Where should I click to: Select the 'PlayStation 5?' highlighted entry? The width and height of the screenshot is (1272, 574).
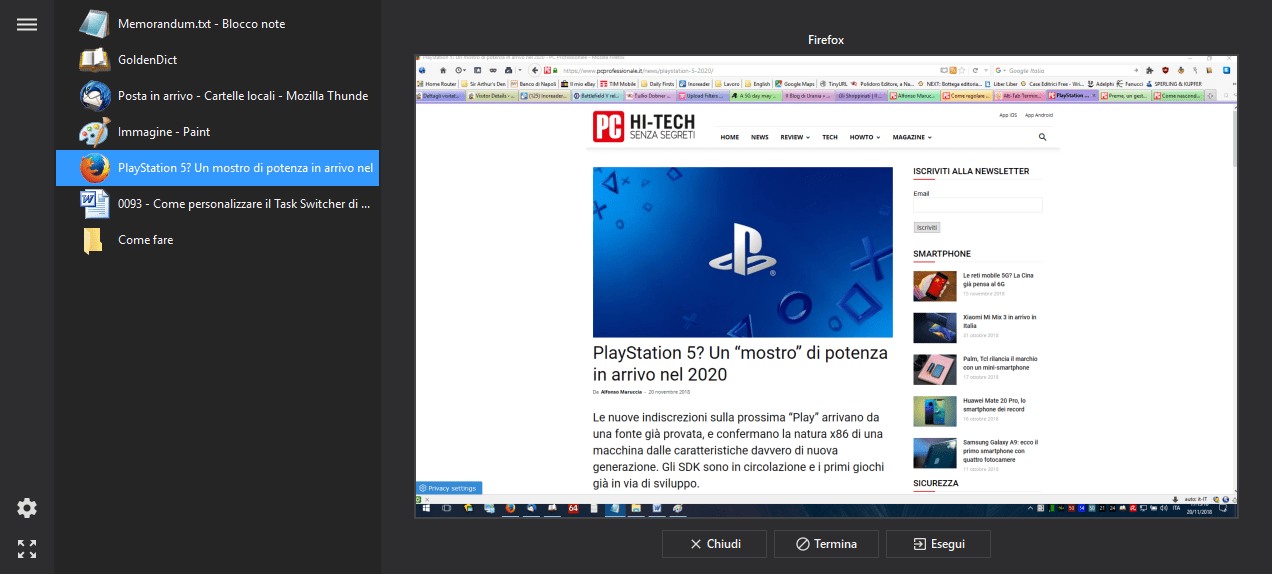[246, 168]
